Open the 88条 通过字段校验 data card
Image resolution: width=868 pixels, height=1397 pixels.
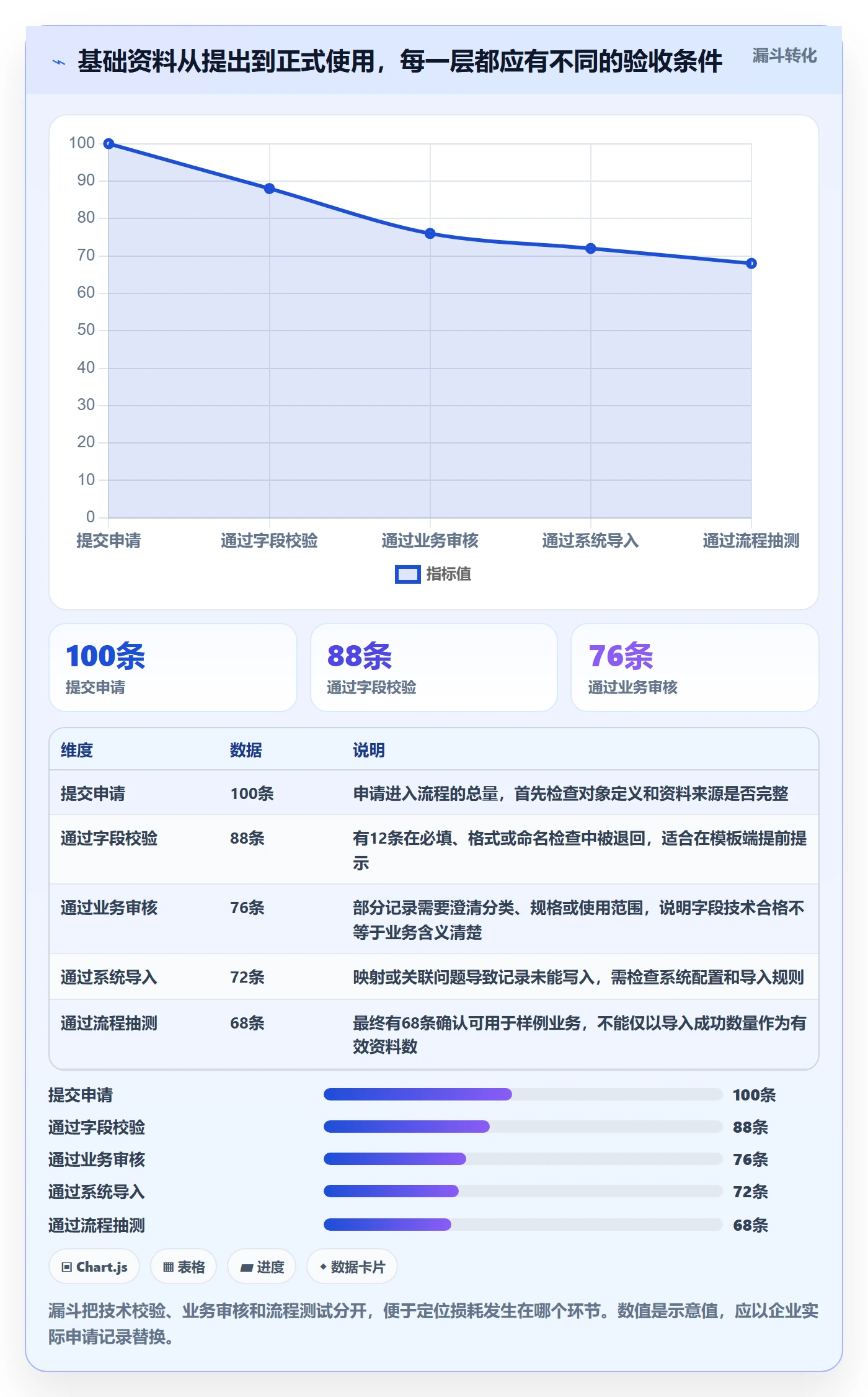[434, 667]
